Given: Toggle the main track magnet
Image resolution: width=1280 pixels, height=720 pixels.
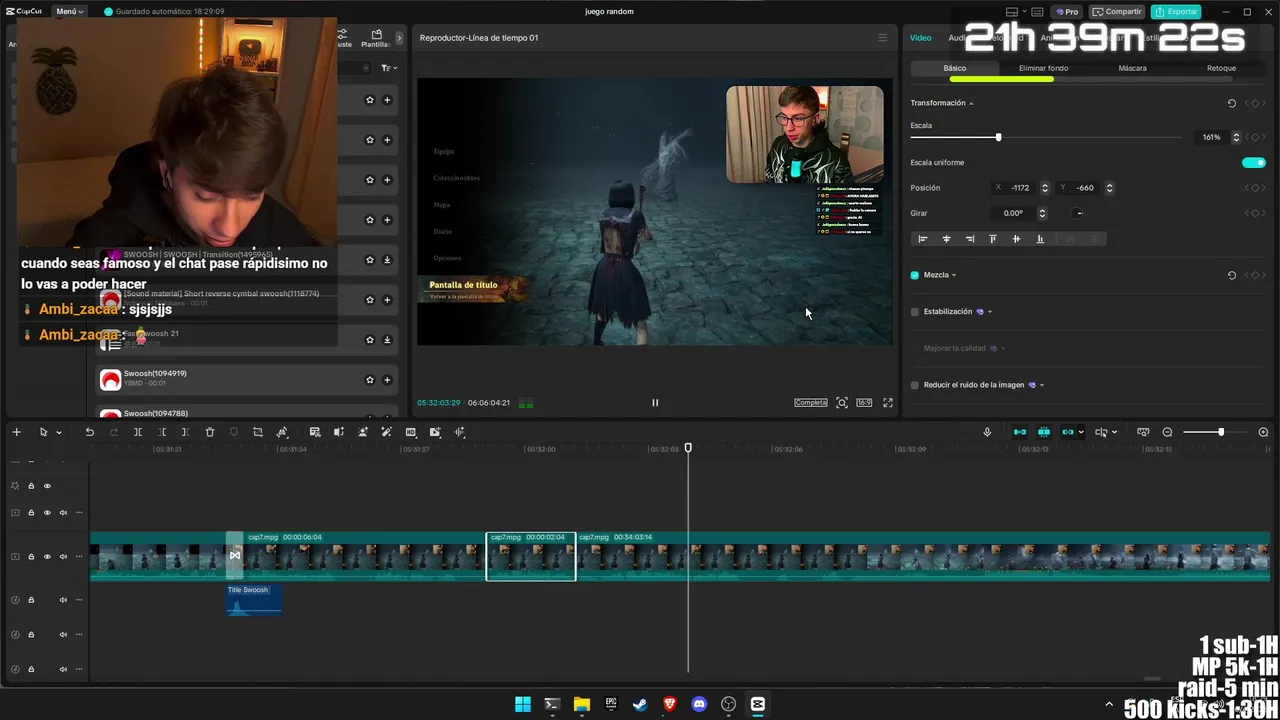Looking at the screenshot, I should pos(1020,432).
